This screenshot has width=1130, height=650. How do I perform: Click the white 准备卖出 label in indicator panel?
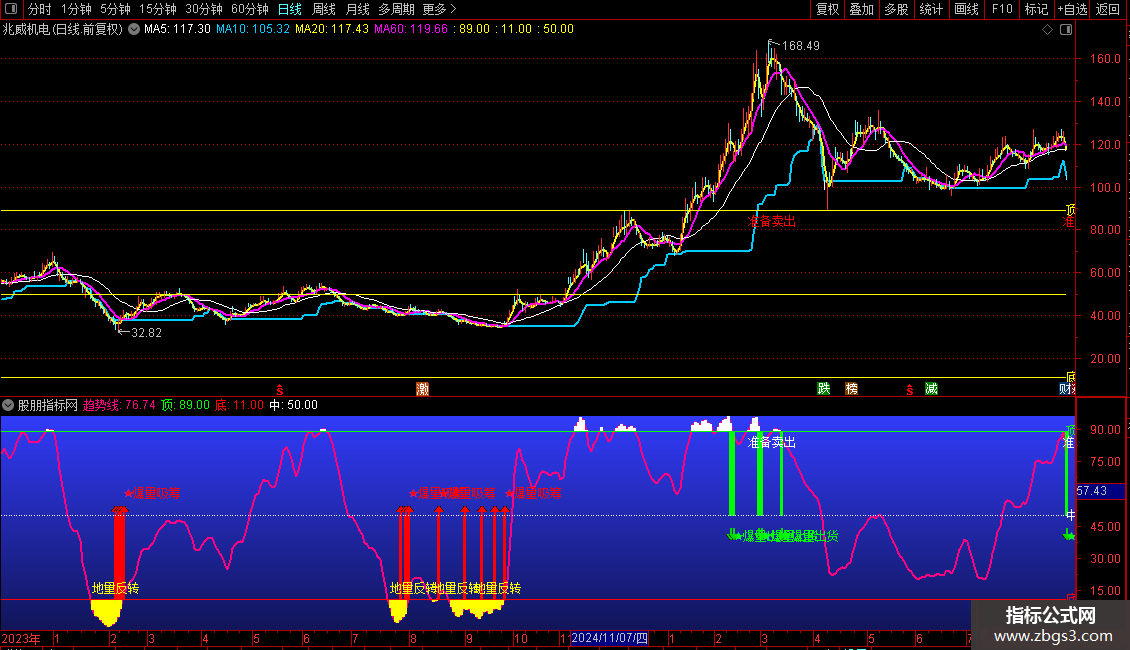772,442
